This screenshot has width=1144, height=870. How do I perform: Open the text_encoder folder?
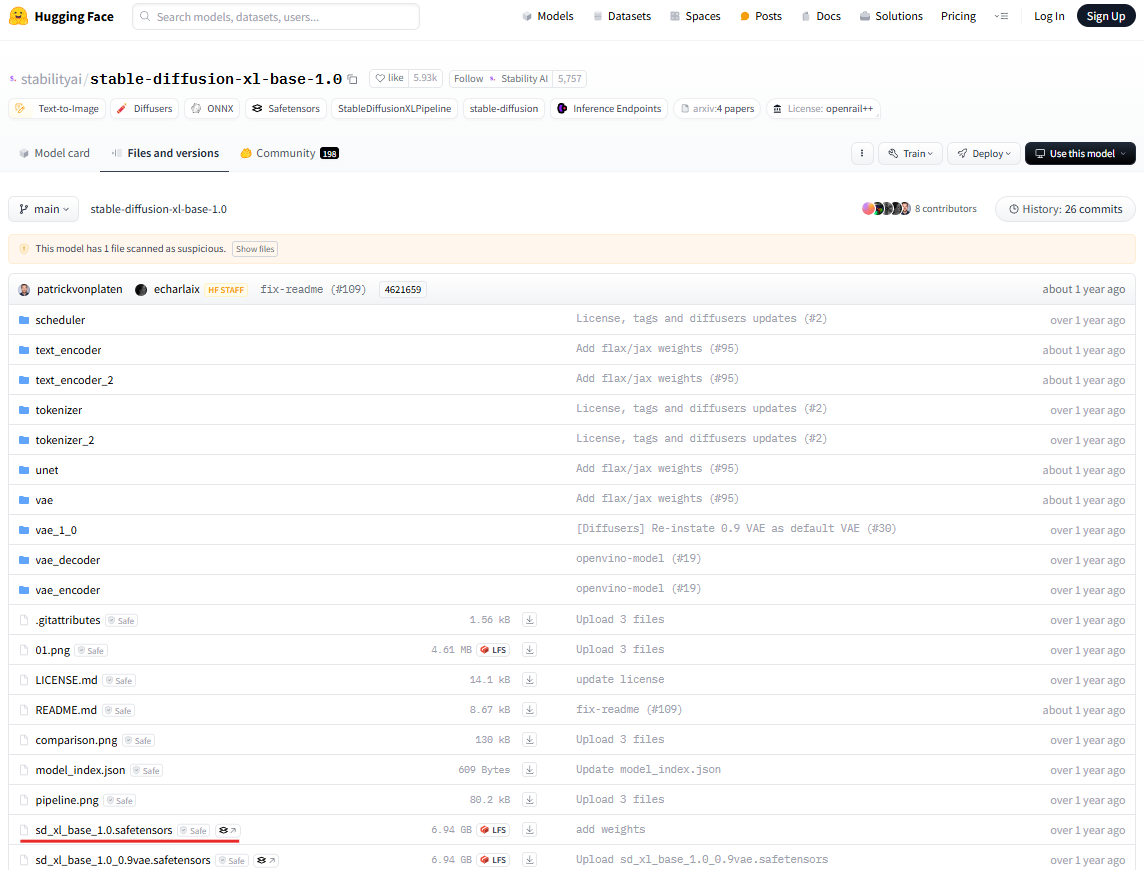68,350
